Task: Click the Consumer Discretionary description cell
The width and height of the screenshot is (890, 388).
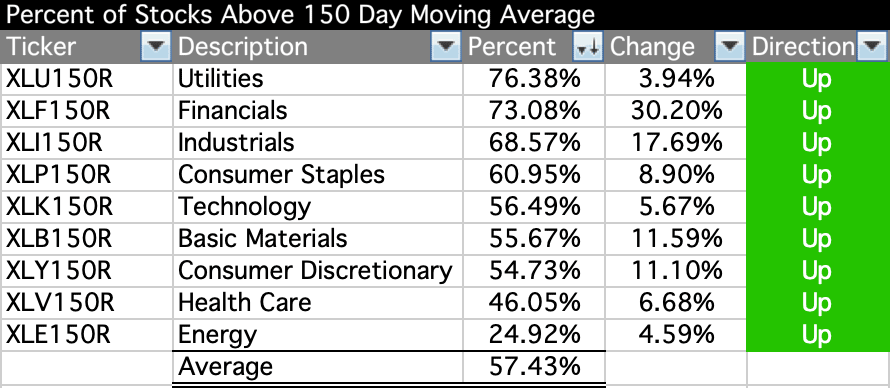Action: (x=318, y=271)
